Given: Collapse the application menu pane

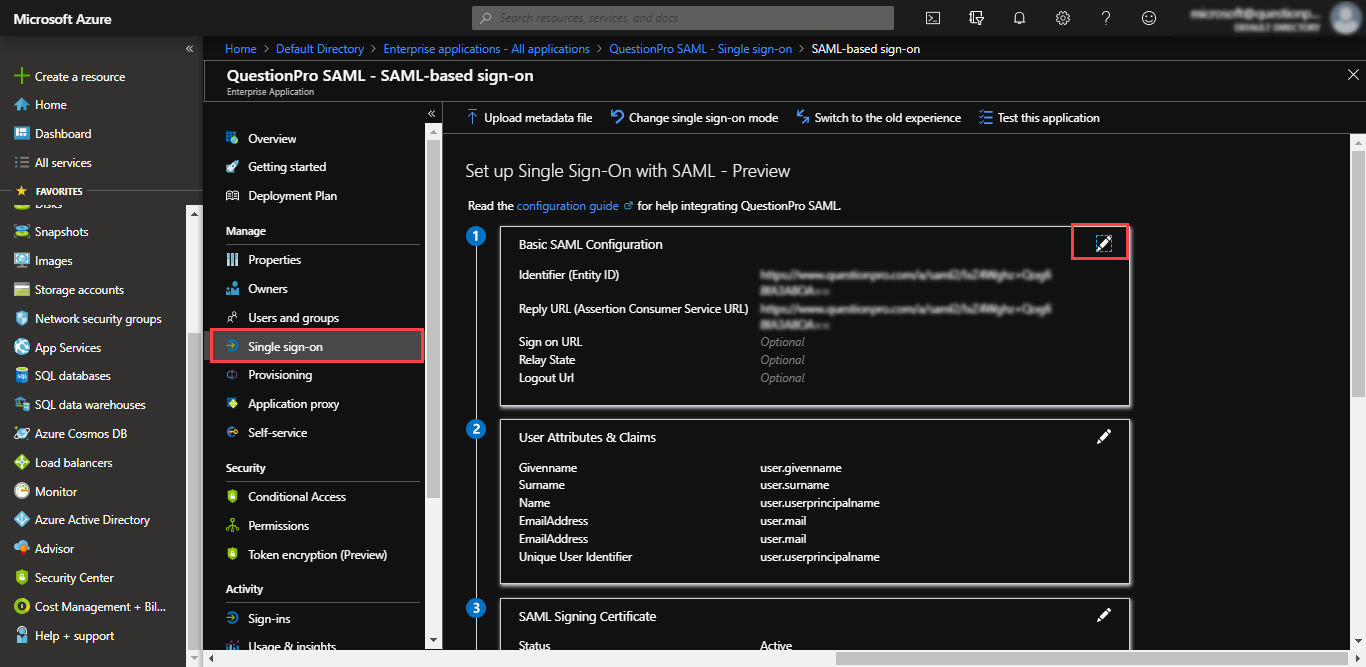Looking at the screenshot, I should 432,114.
